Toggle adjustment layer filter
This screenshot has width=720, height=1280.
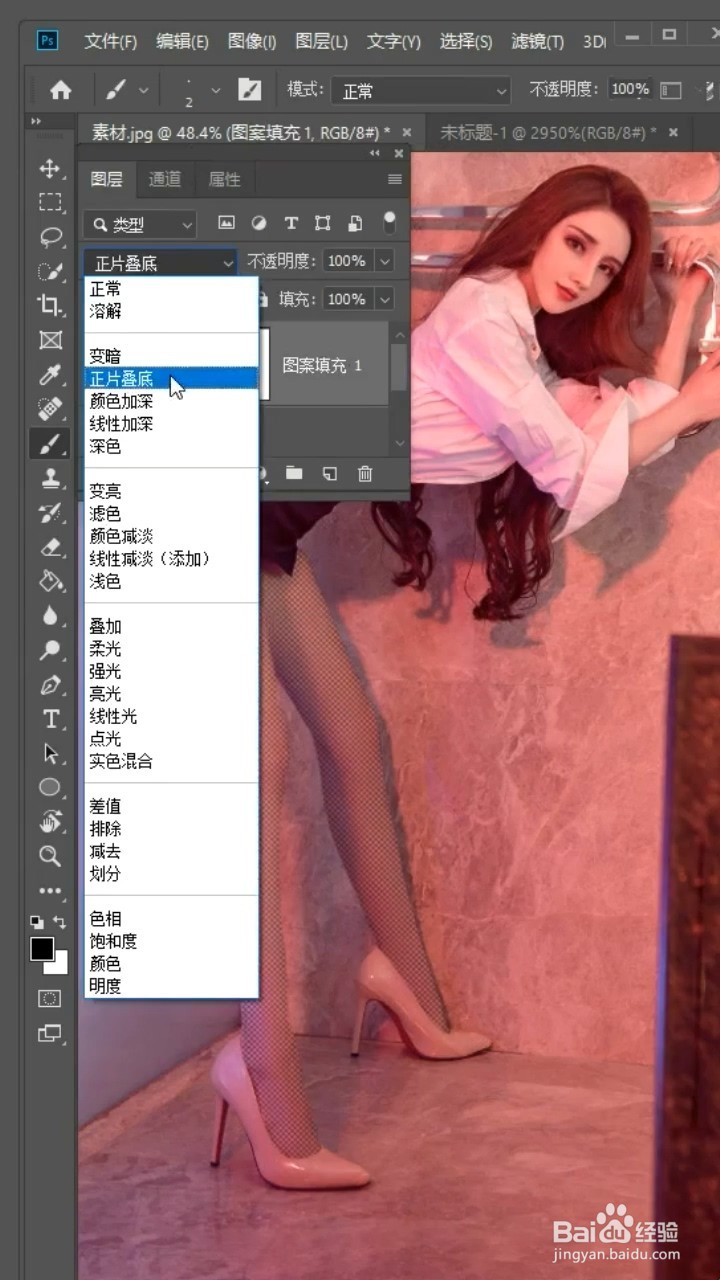pos(259,223)
